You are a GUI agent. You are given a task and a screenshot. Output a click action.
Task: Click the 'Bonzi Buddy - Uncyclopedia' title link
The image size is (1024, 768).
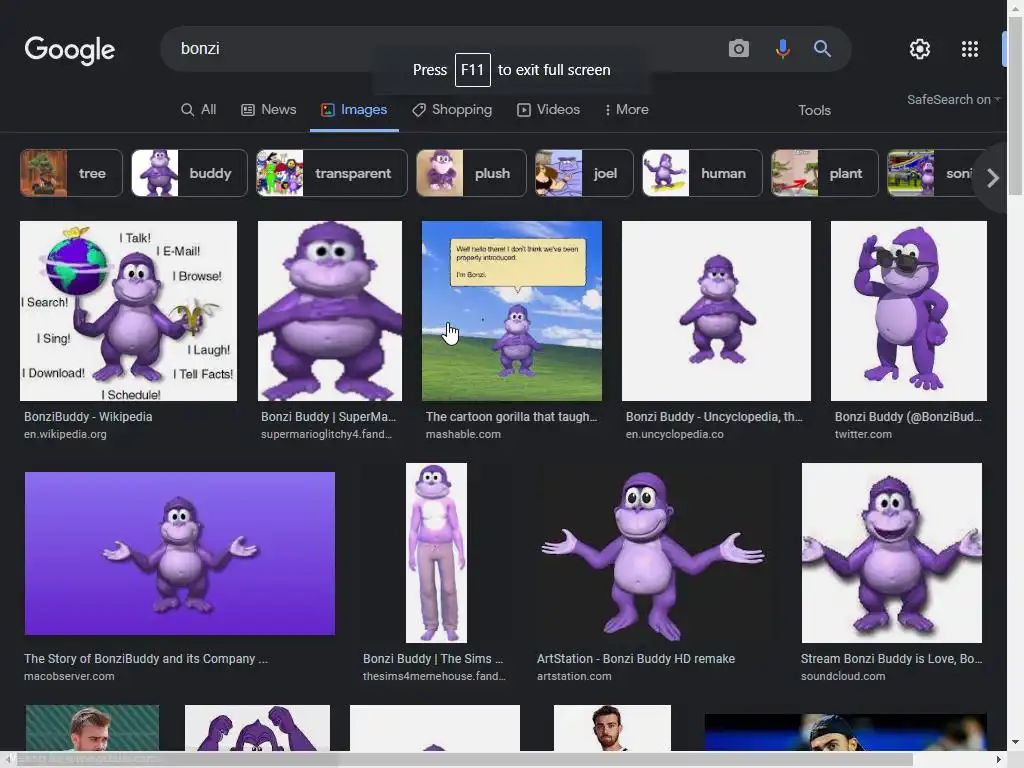click(714, 417)
